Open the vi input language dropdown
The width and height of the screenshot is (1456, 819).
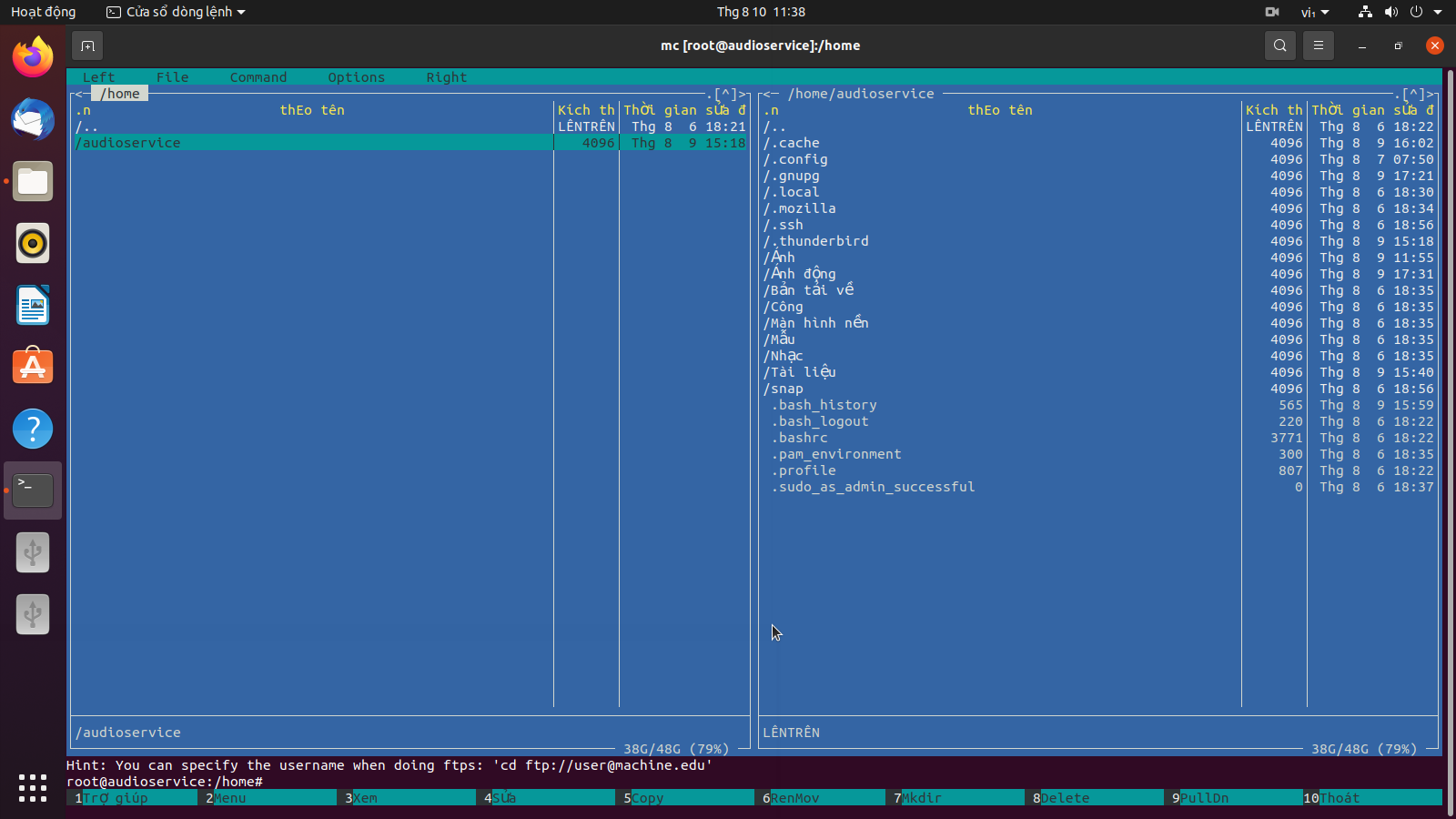pyautogui.click(x=1315, y=12)
